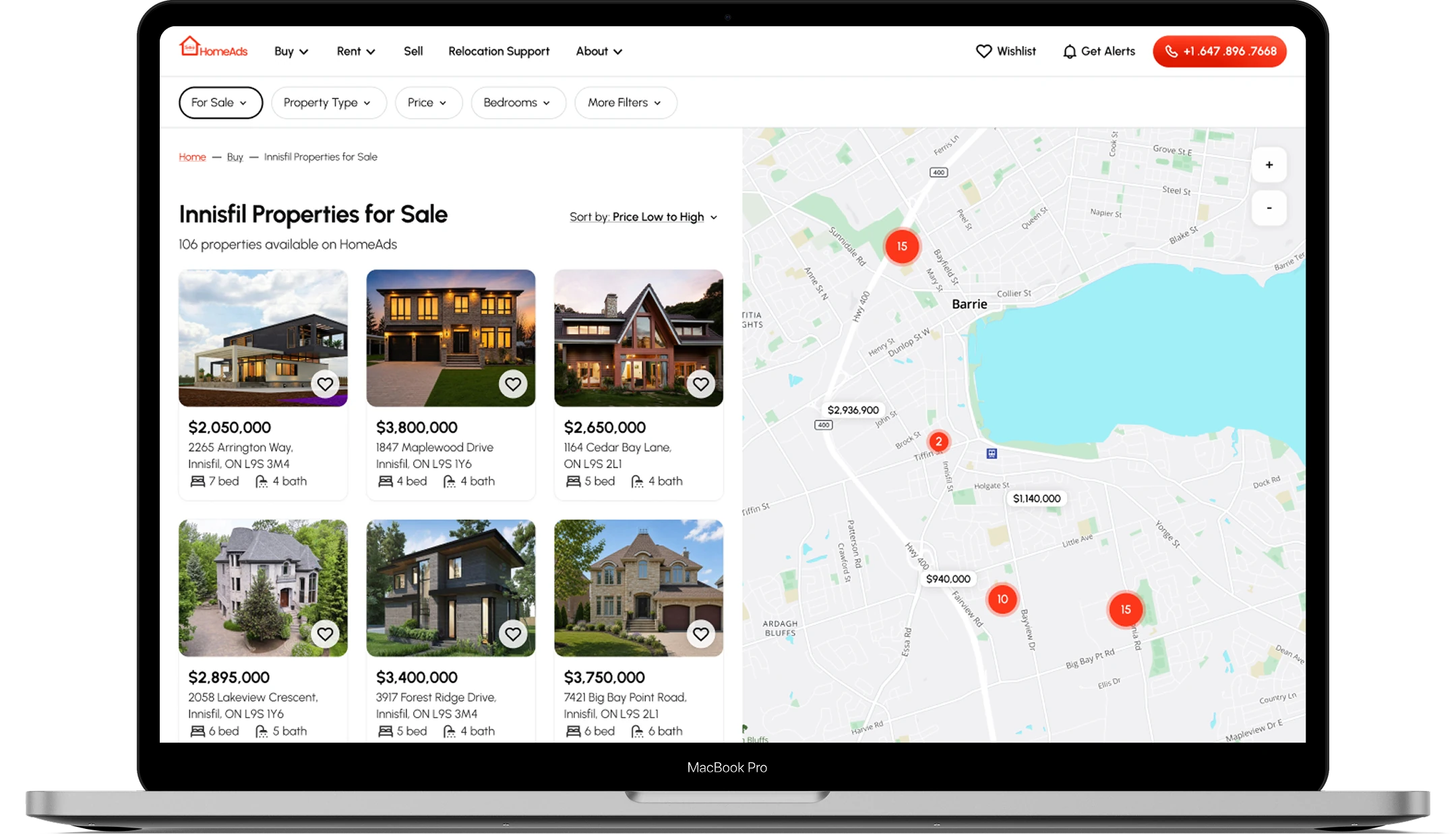Click the cluster marker 15 near Big Bay Pt Rd
The height and width of the screenshot is (835, 1456).
(x=1126, y=610)
